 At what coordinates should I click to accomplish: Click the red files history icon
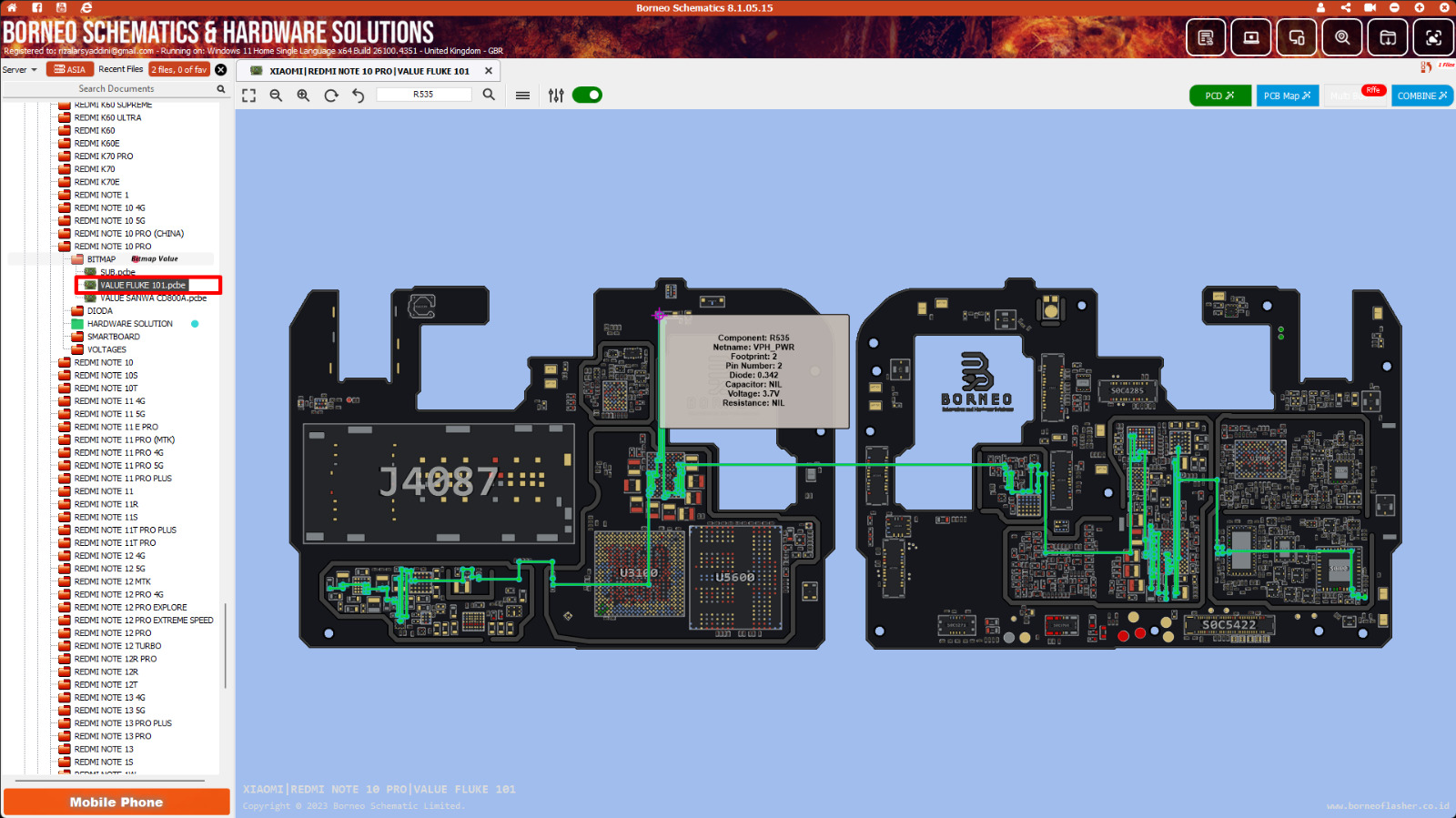1425,66
